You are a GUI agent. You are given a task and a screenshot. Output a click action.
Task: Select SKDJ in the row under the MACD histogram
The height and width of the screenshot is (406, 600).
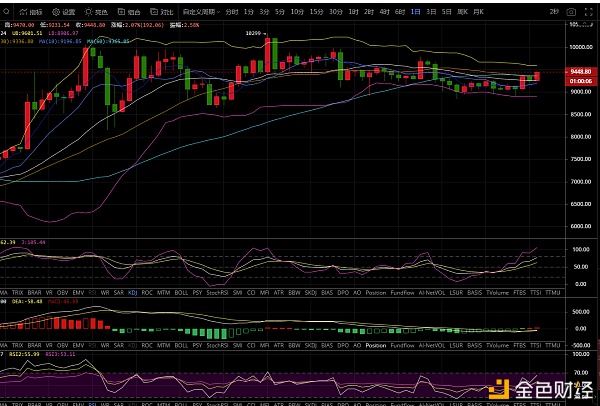[311, 346]
